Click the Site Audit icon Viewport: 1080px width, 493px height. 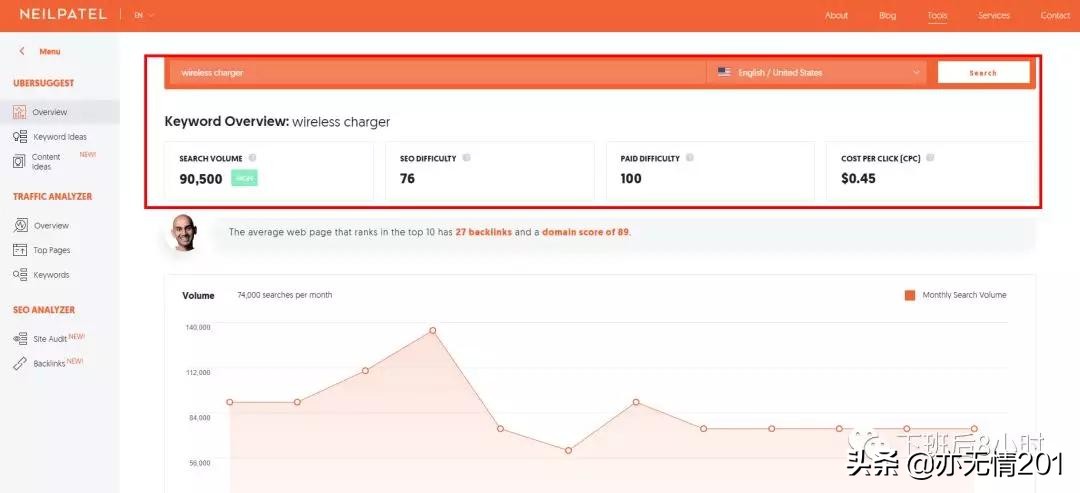(x=20, y=339)
